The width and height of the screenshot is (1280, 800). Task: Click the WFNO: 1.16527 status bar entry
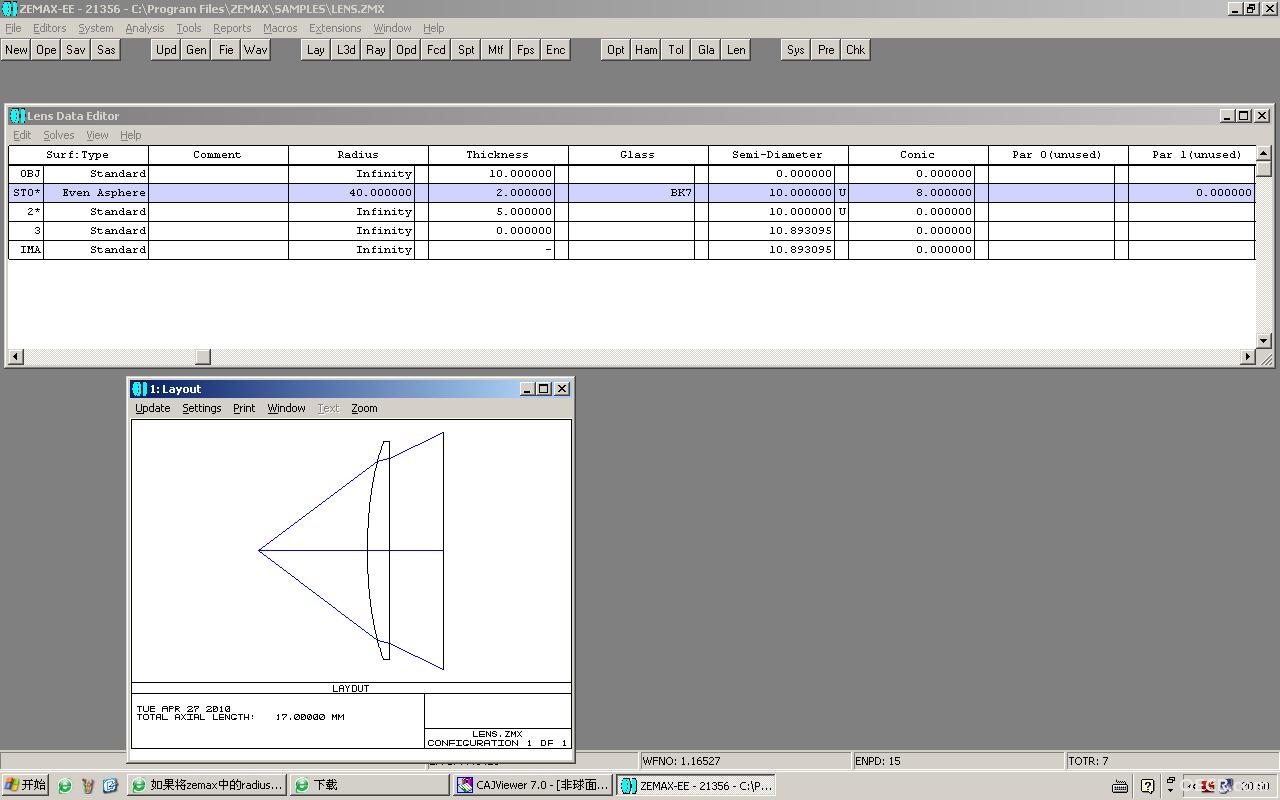pos(744,761)
